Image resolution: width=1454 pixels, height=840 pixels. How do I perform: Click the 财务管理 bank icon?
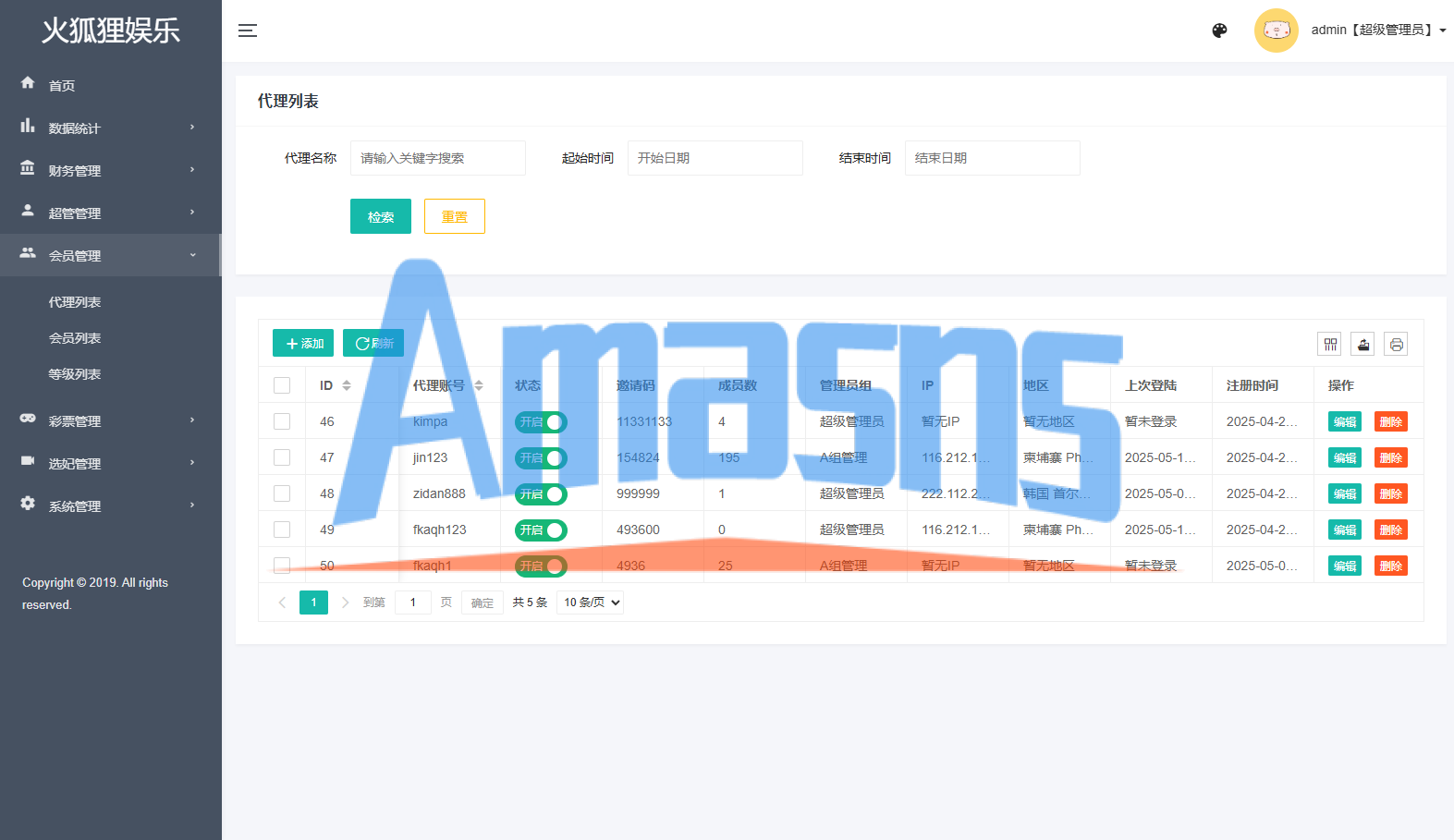tap(28, 168)
